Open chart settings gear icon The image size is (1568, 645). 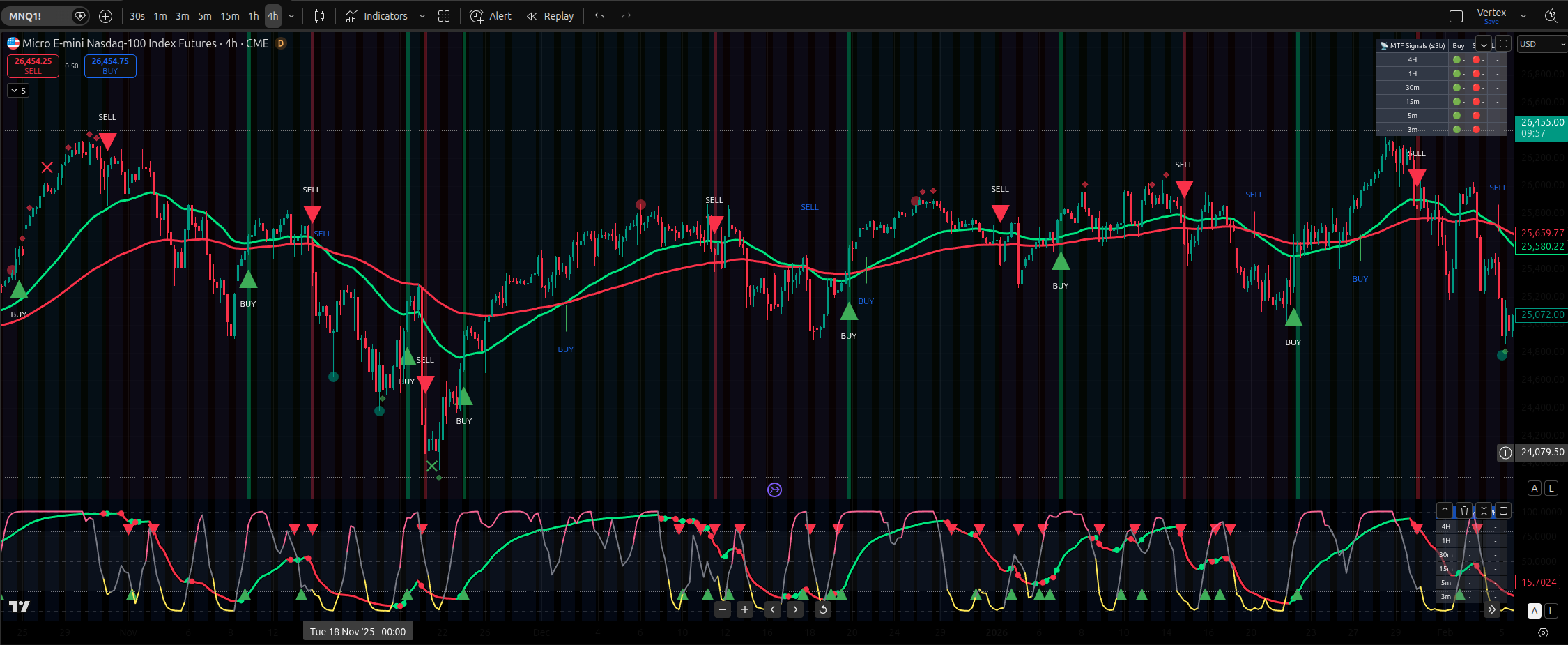coord(1543,633)
